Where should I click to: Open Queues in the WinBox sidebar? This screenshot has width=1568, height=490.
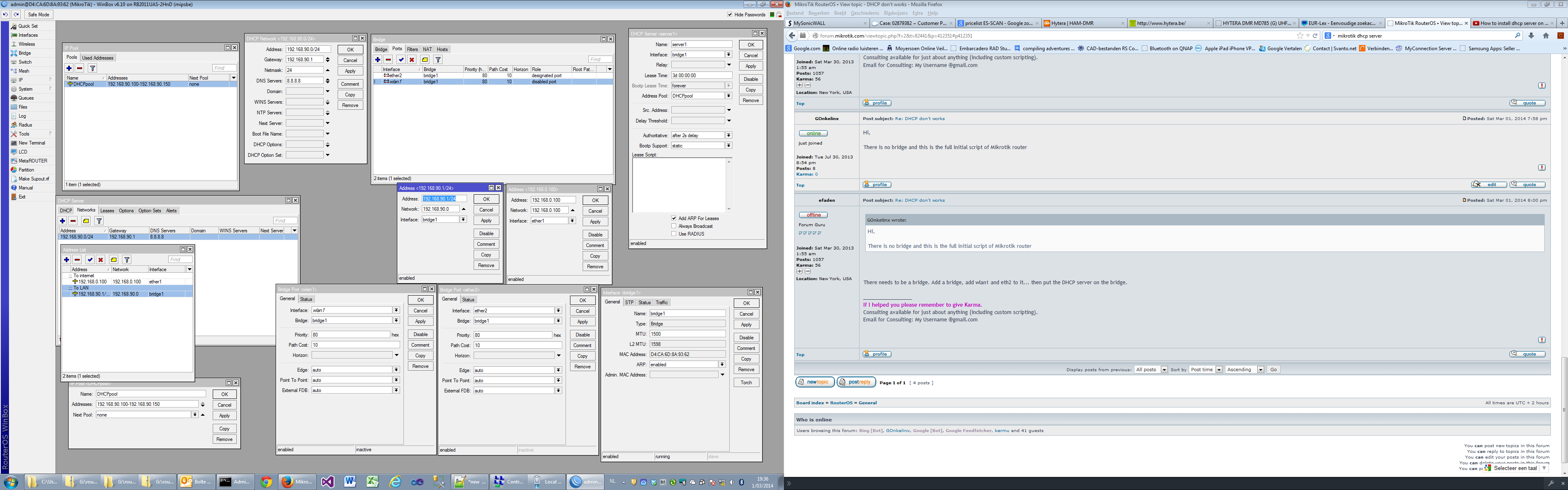point(26,98)
